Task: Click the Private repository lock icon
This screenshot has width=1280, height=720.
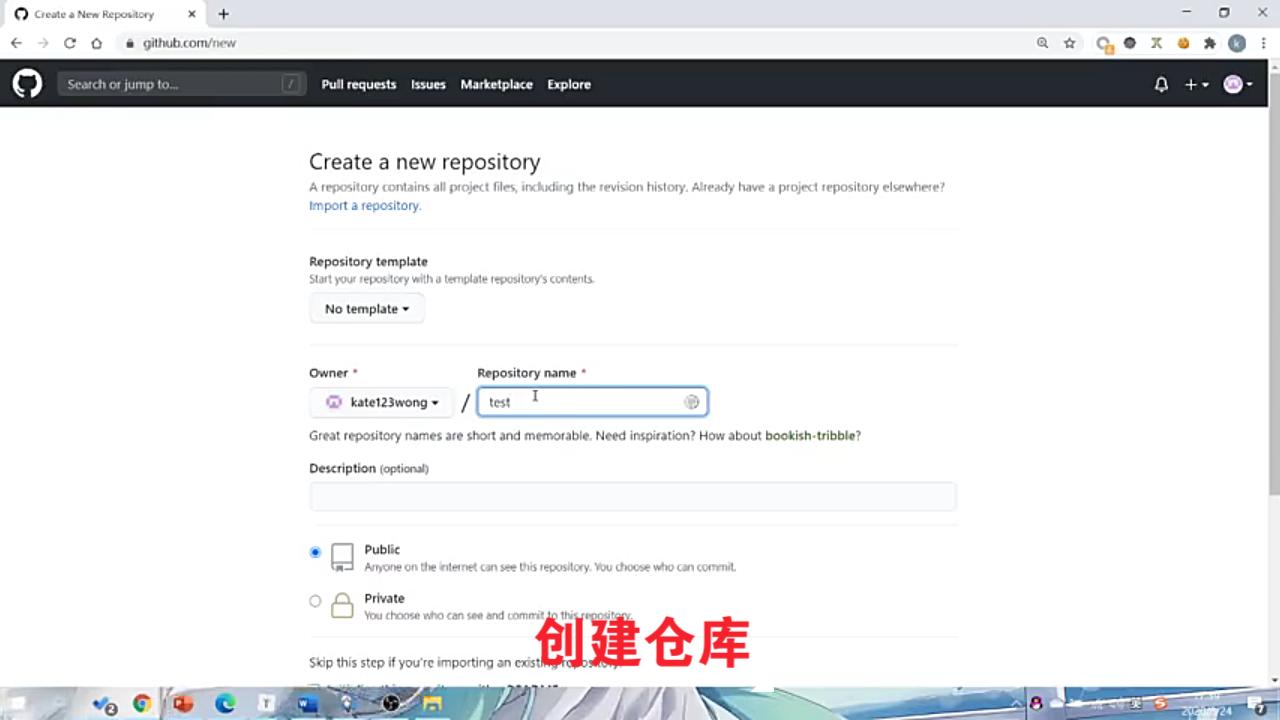Action: pyautogui.click(x=342, y=605)
